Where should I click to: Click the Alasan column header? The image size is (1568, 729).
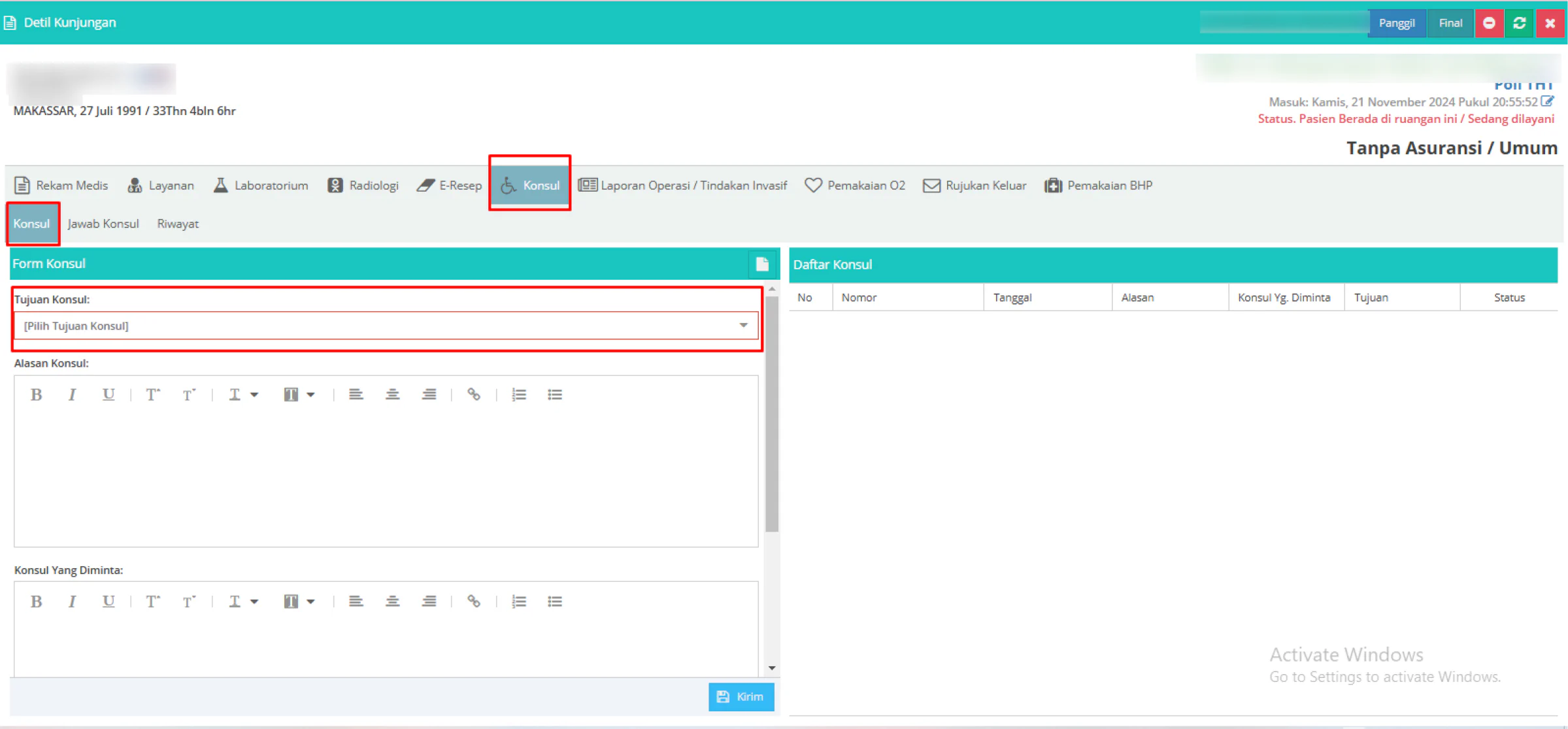coord(1170,297)
